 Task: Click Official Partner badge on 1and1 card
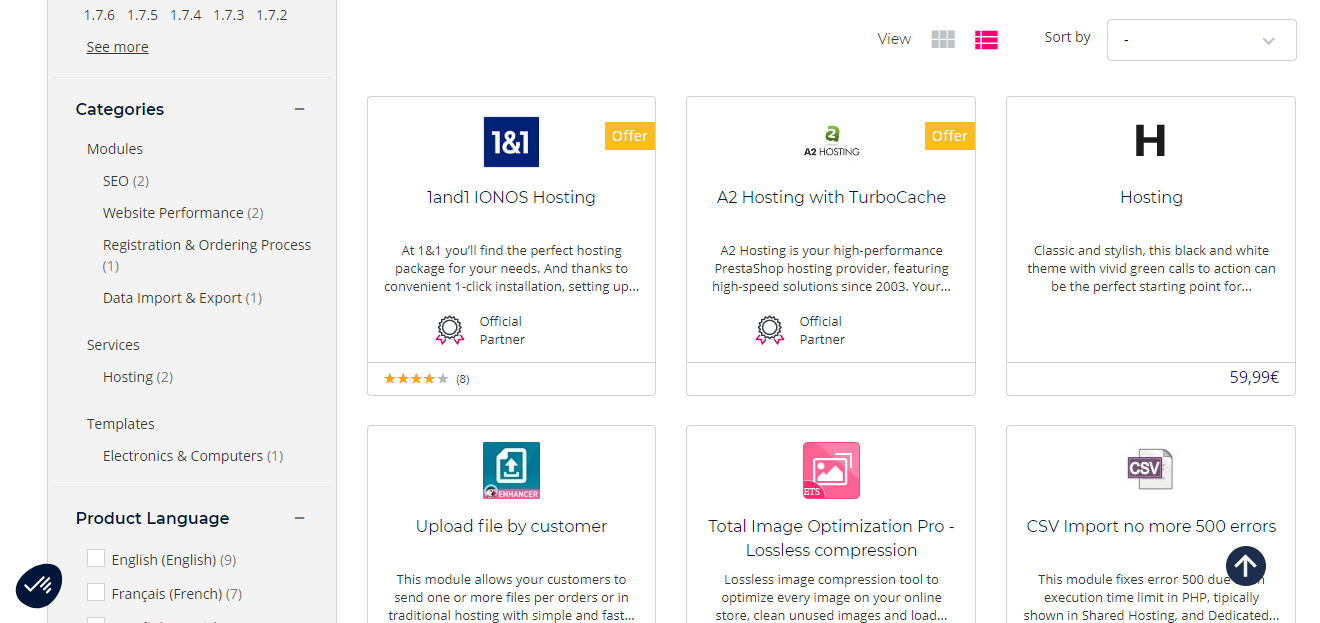pos(480,330)
